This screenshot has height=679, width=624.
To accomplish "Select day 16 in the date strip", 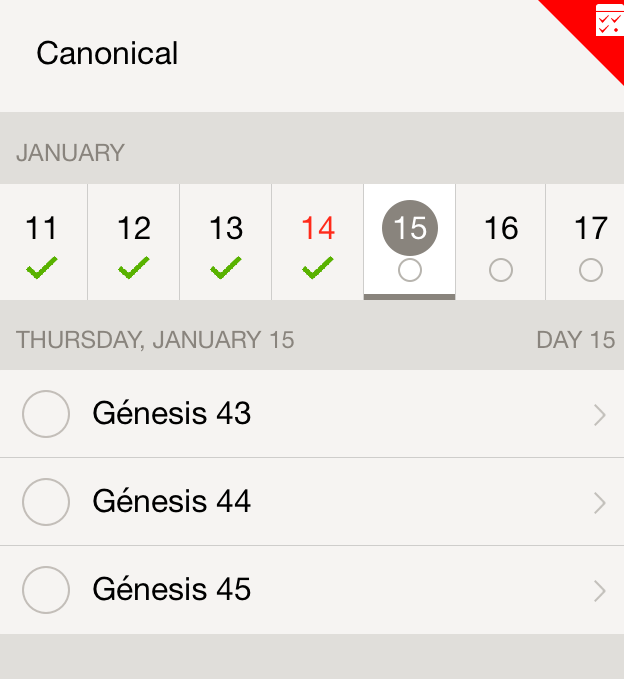I will (x=501, y=229).
